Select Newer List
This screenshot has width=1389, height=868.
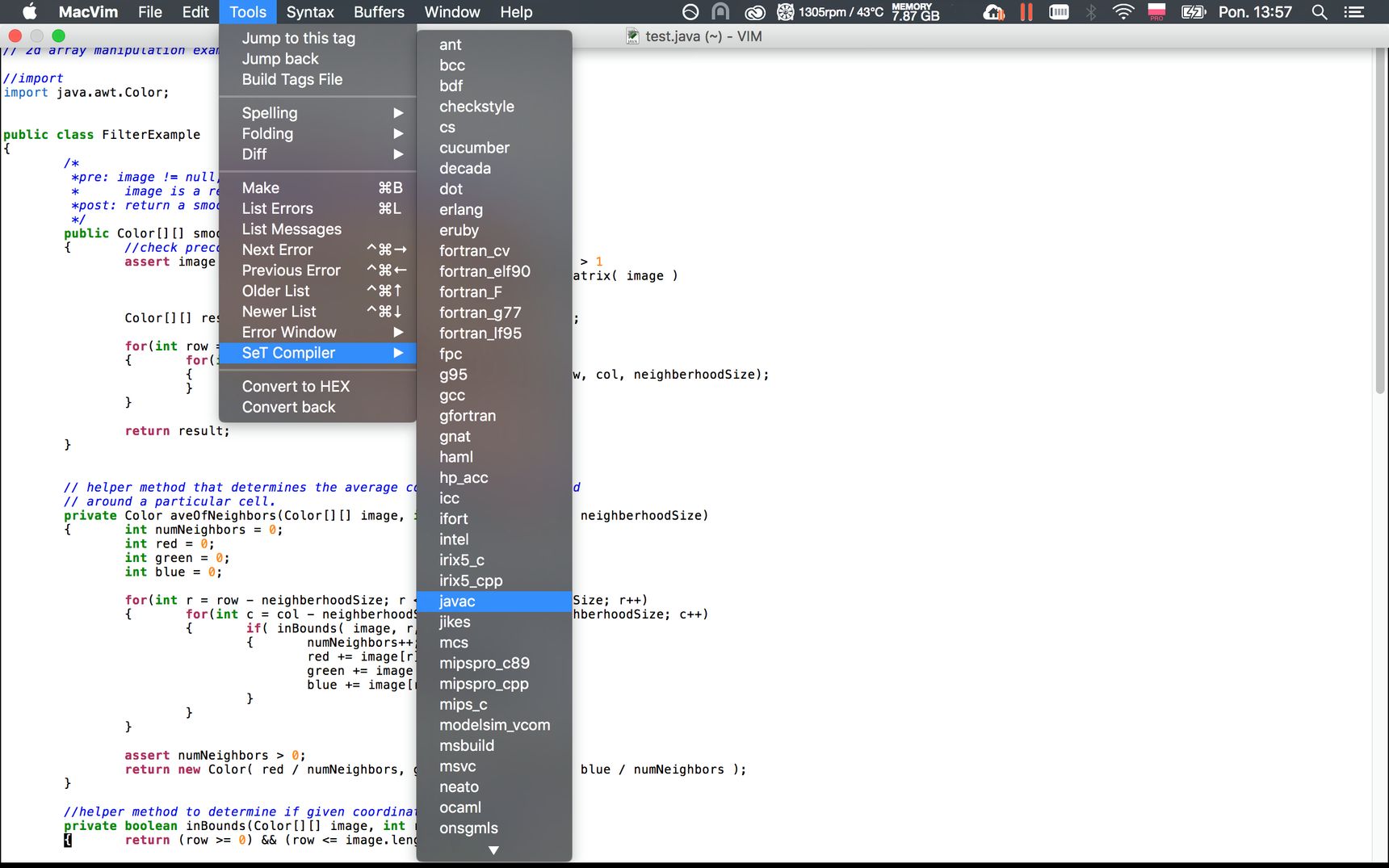[317, 312]
